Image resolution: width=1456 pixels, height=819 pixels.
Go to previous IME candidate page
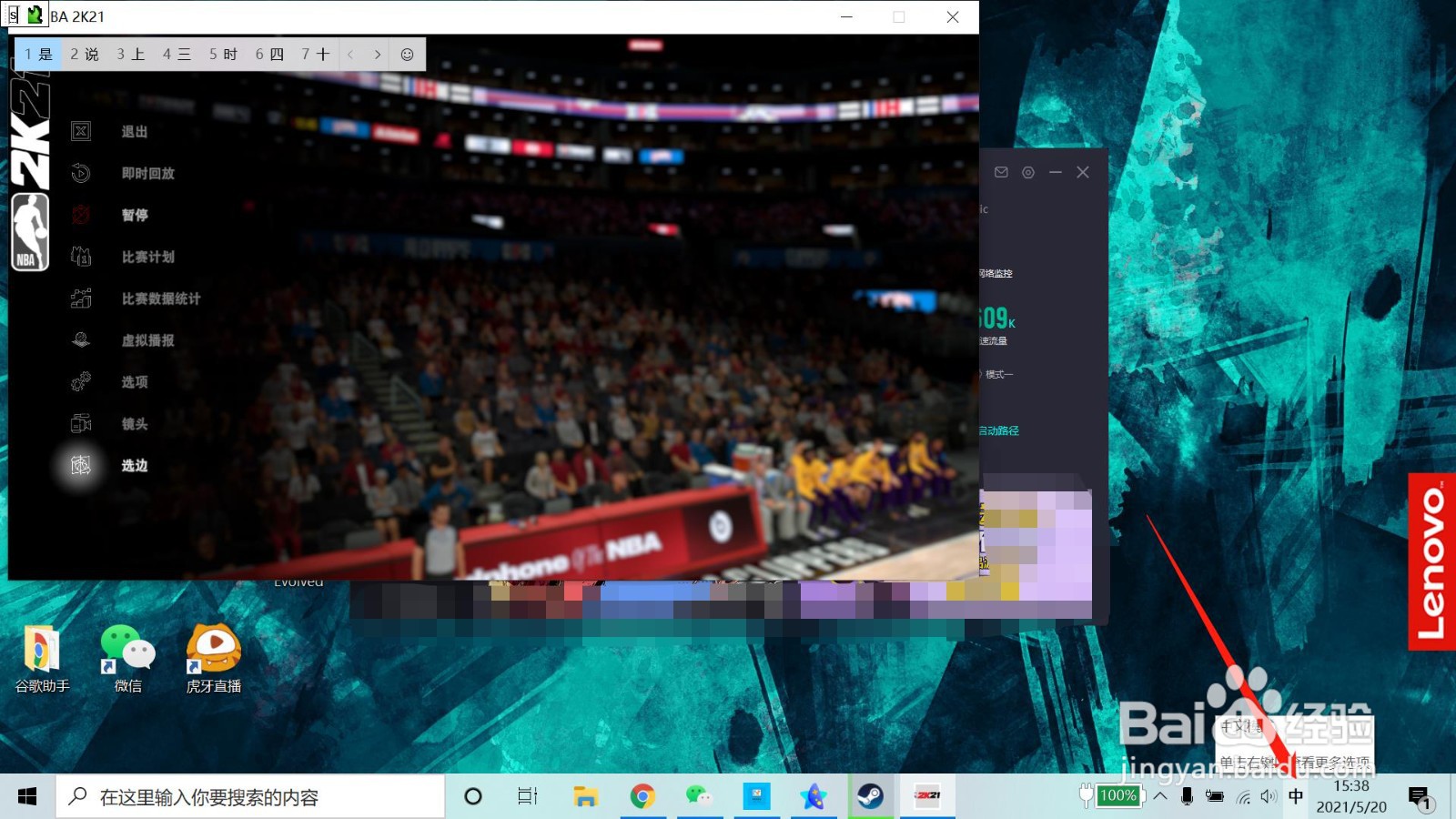pos(350,55)
